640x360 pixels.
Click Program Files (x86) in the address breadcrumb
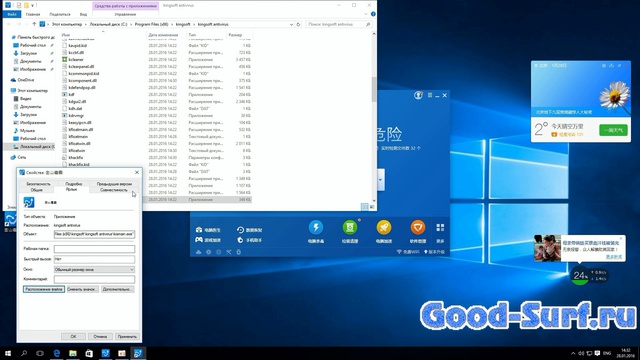click(151, 24)
